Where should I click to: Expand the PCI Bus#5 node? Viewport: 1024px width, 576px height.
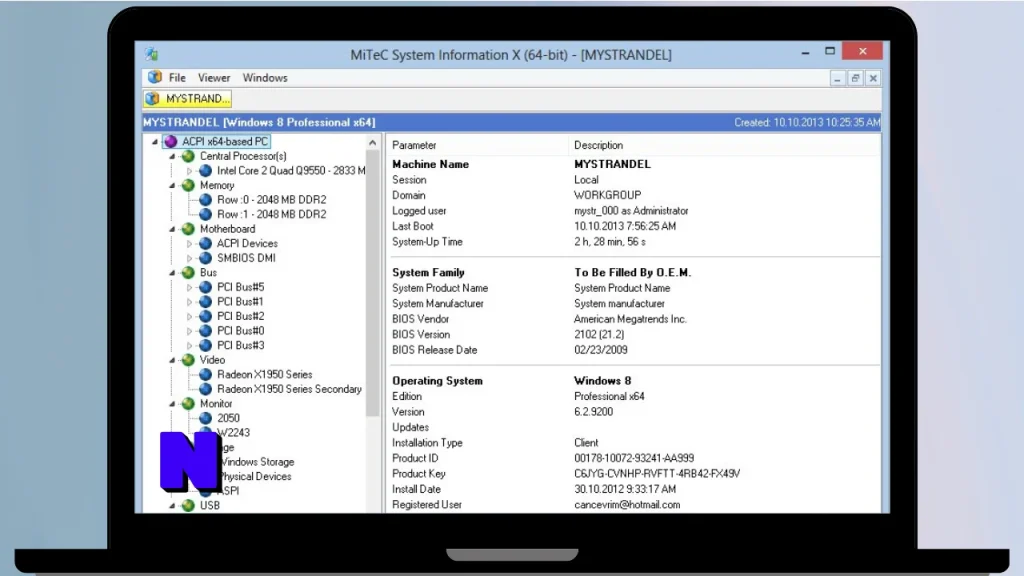tap(189, 287)
